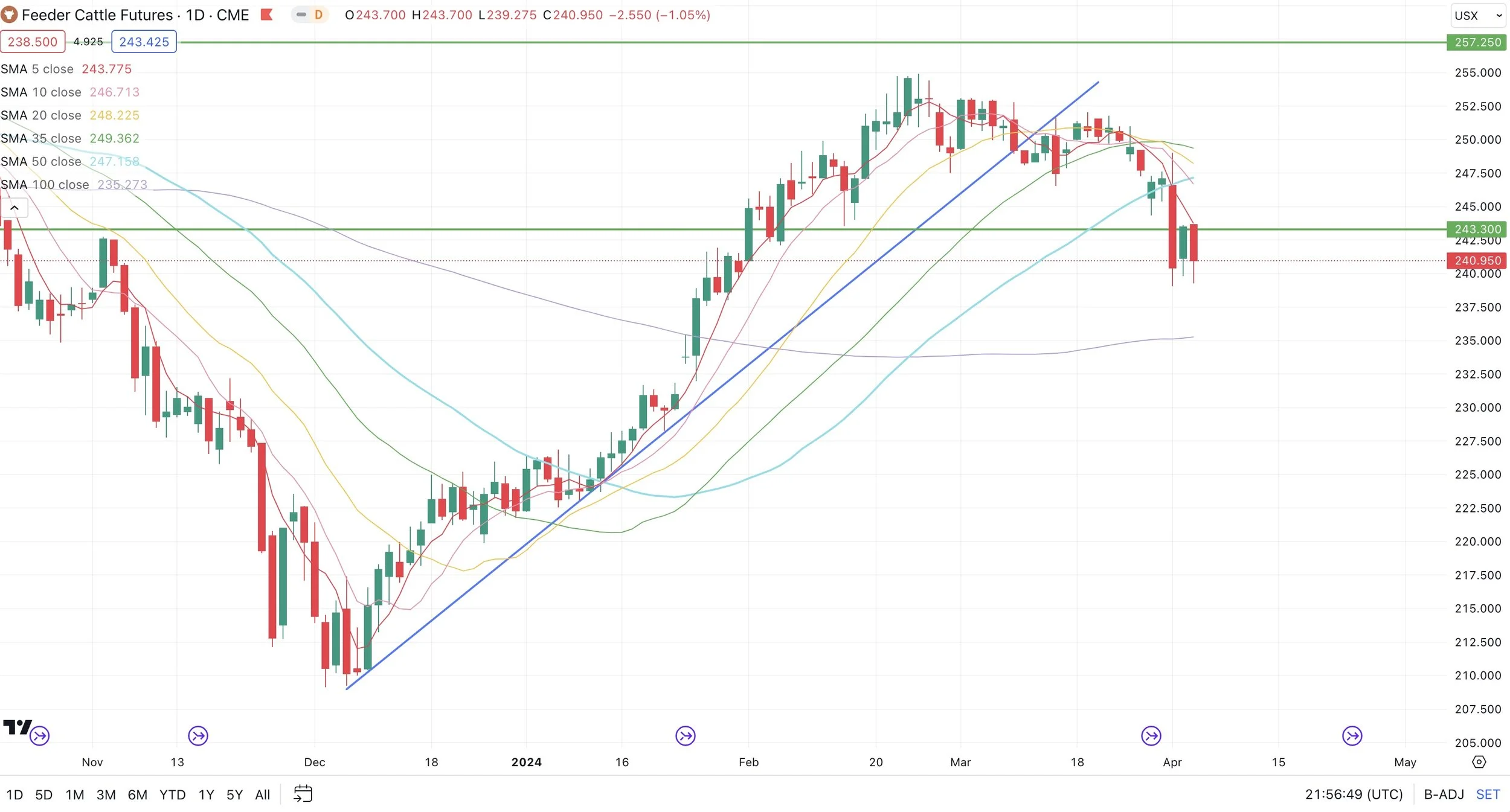Image resolution: width=1510 pixels, height=812 pixels.
Task: Click the Feeder Cattle symbol logo icon
Action: [x=9, y=14]
